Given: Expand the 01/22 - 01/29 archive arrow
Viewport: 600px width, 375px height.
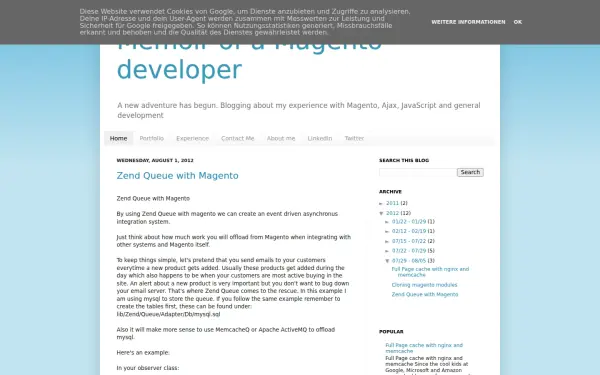Looking at the screenshot, I should 387,222.
